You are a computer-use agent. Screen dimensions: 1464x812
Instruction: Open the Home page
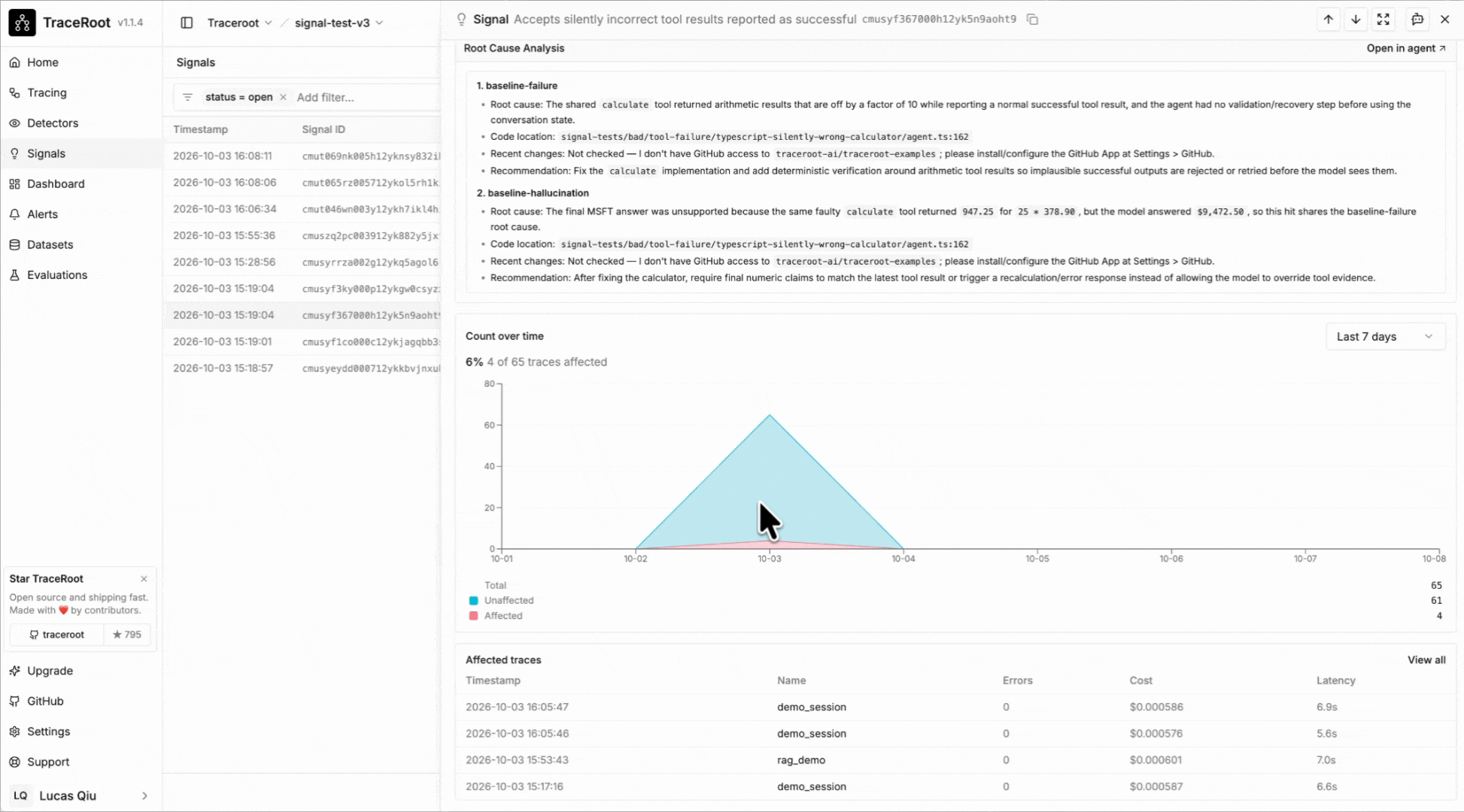coord(81,62)
